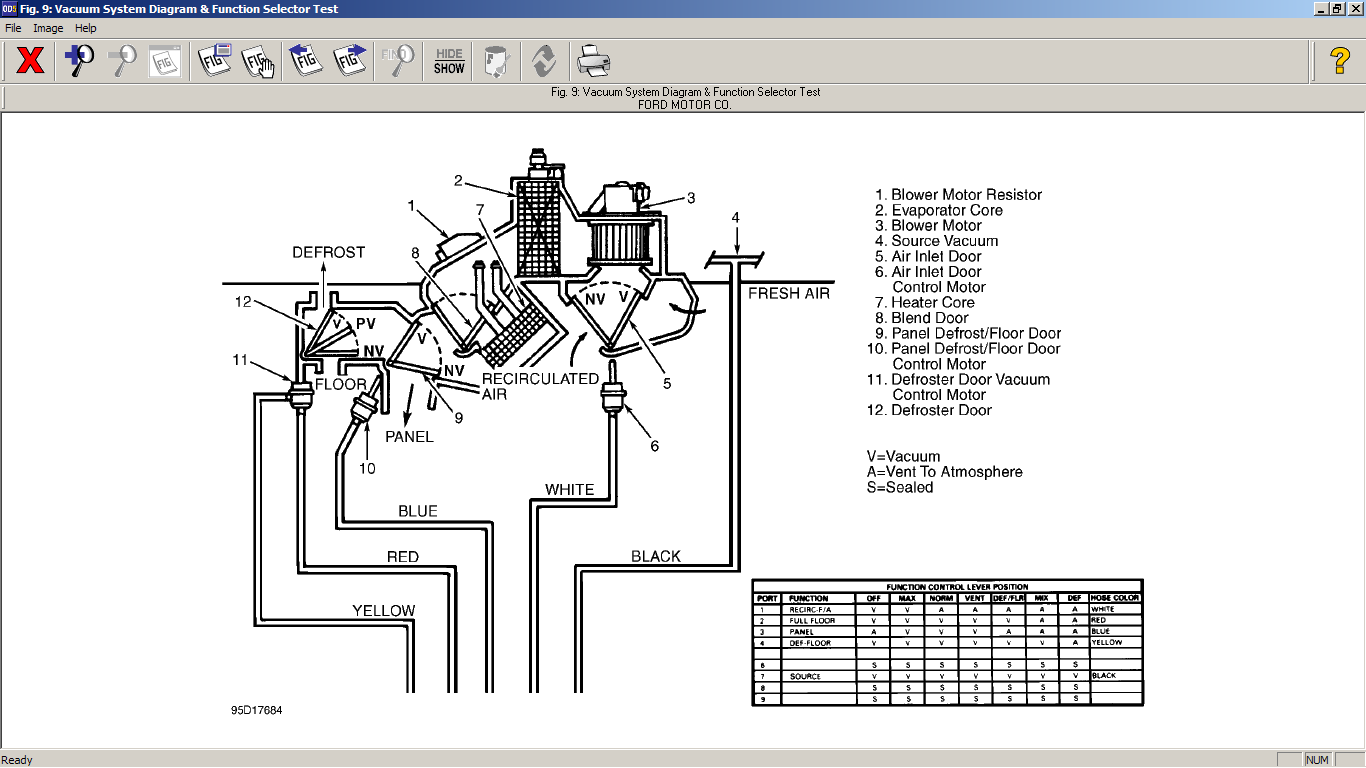1366x768 pixels.
Task: Click the paint bucket toolbar icon
Action: (x=497, y=61)
